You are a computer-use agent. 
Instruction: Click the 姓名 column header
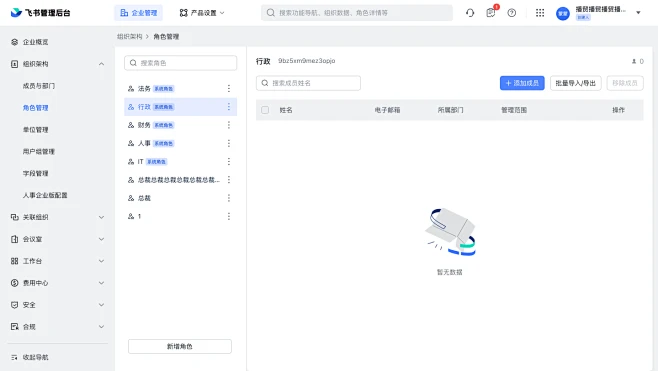coord(286,110)
